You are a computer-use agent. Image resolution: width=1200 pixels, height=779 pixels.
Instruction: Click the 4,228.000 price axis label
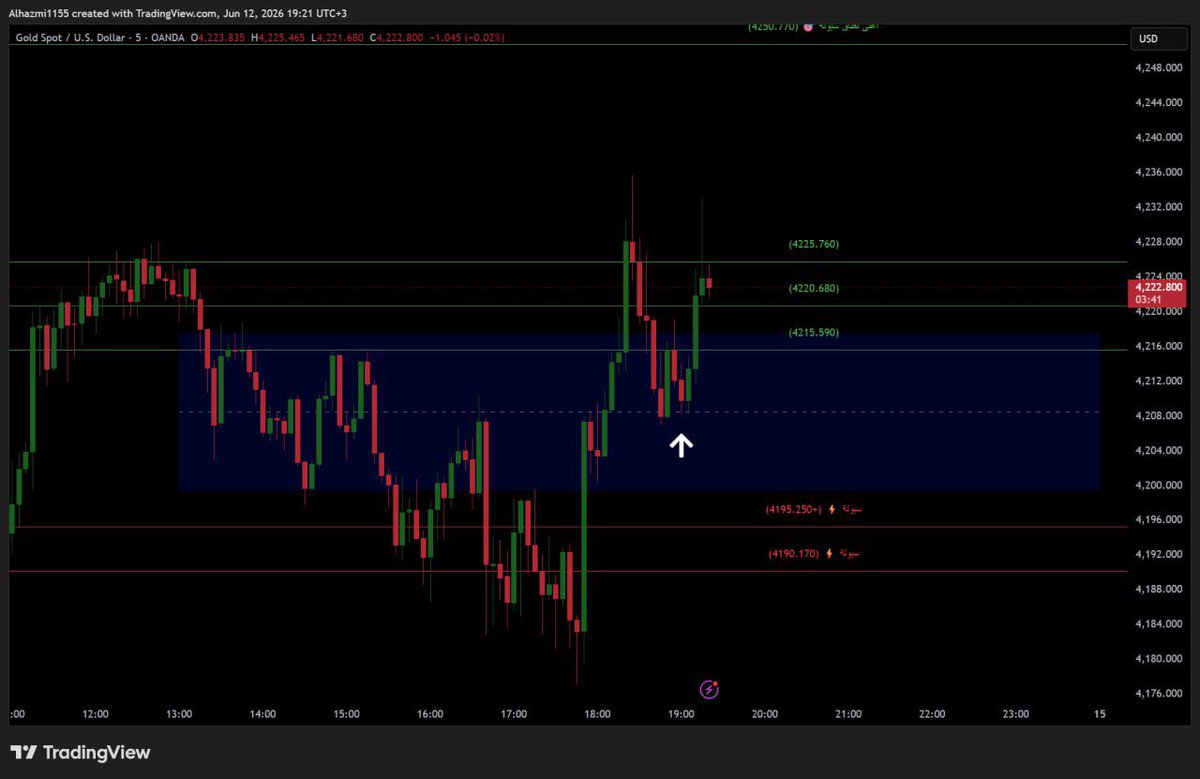(x=1160, y=242)
